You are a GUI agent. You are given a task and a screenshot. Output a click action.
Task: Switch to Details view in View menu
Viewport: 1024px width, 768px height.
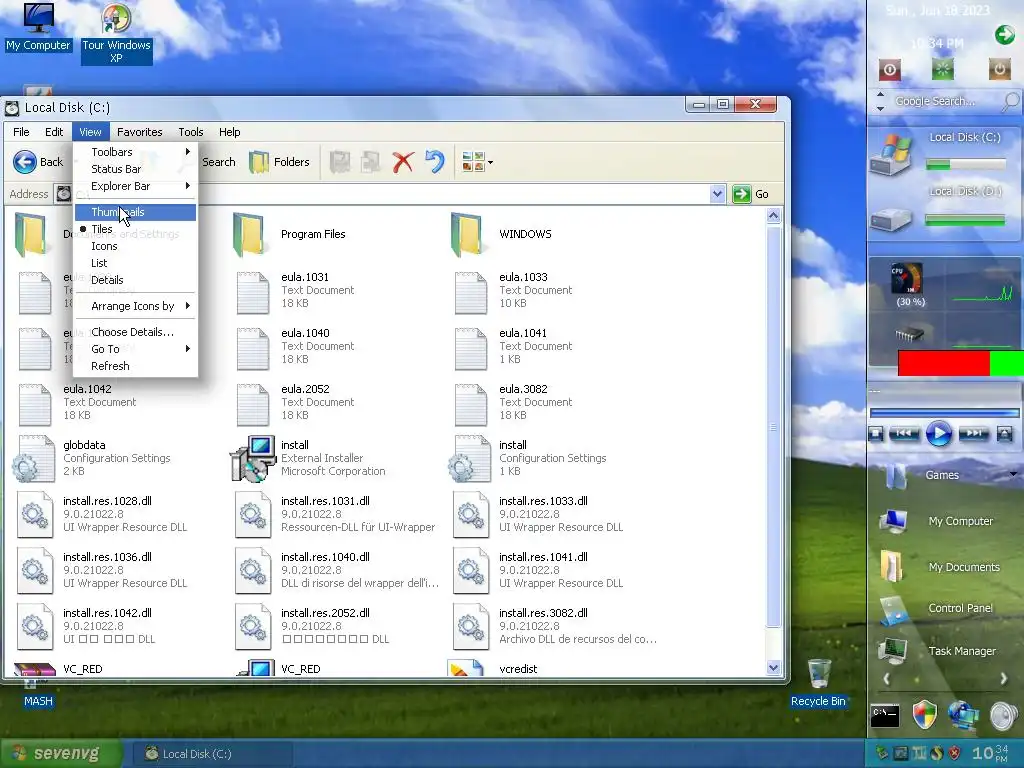point(135,280)
